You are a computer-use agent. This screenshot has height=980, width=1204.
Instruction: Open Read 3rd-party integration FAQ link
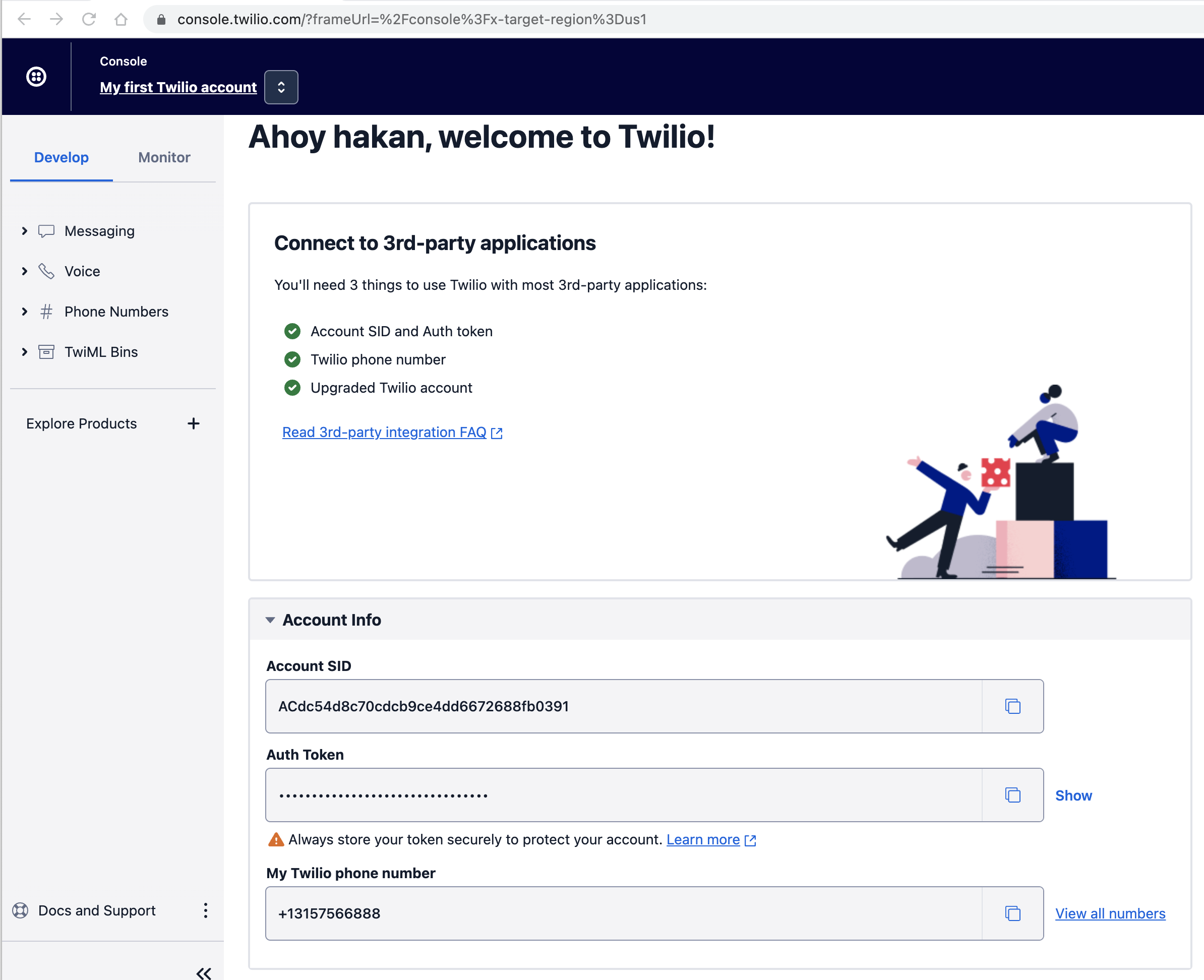(x=384, y=433)
